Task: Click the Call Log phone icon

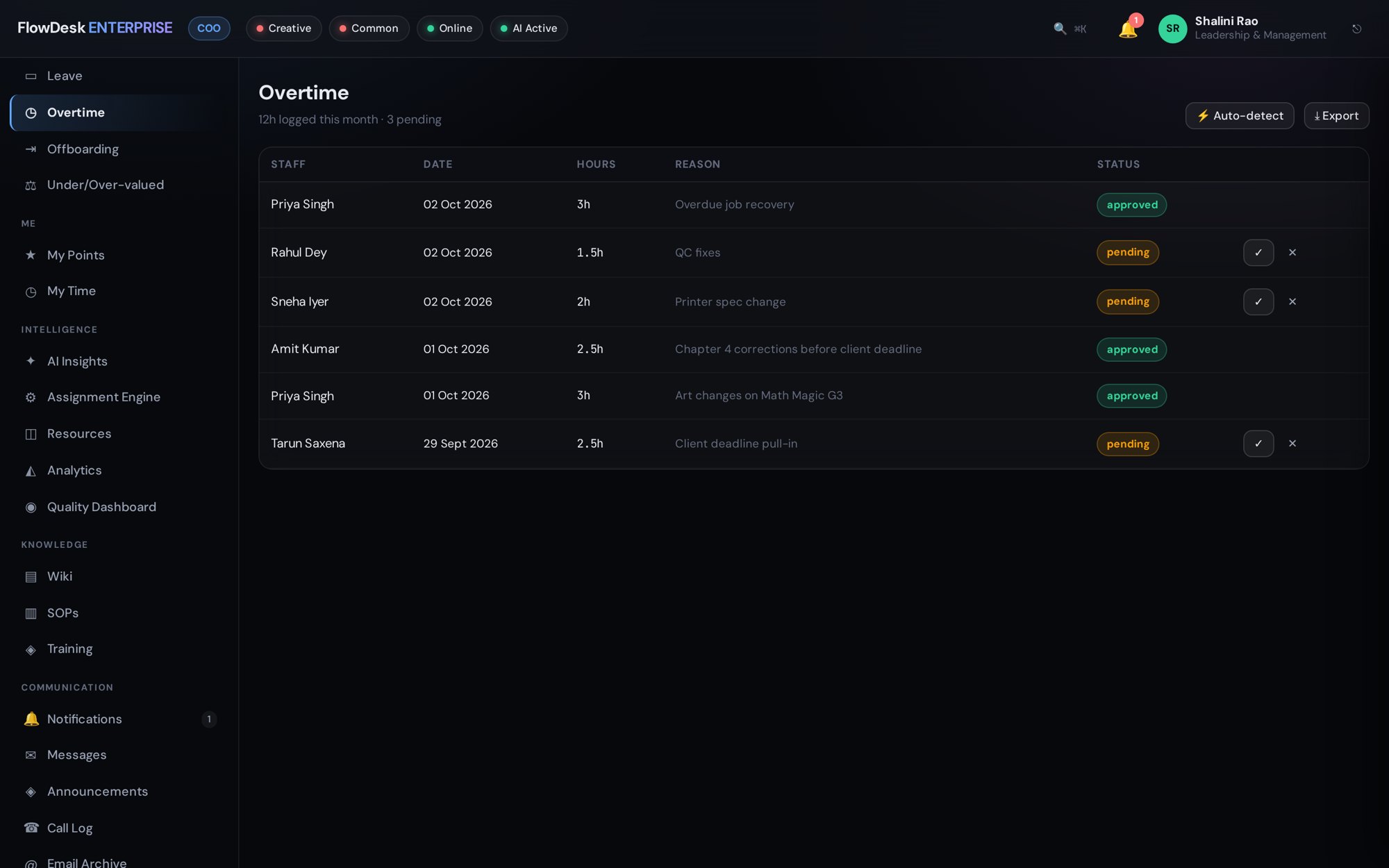Action: tap(31, 828)
